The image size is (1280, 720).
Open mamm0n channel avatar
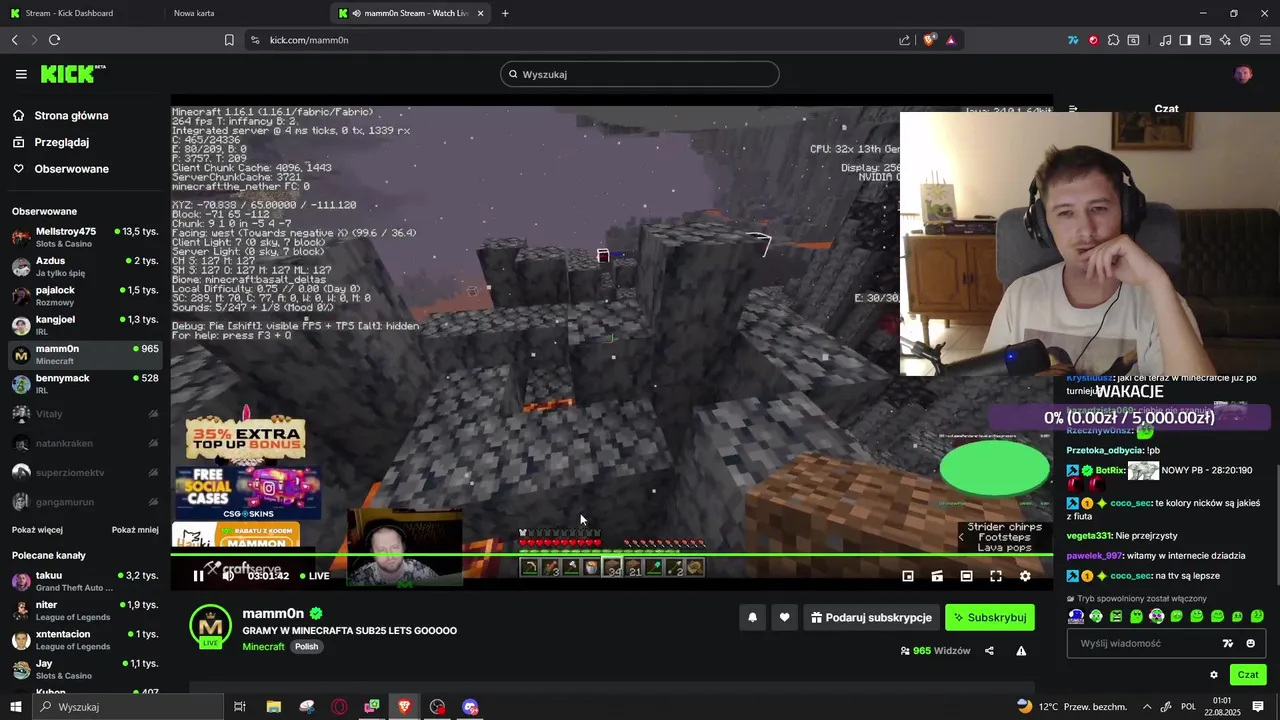[x=210, y=626]
